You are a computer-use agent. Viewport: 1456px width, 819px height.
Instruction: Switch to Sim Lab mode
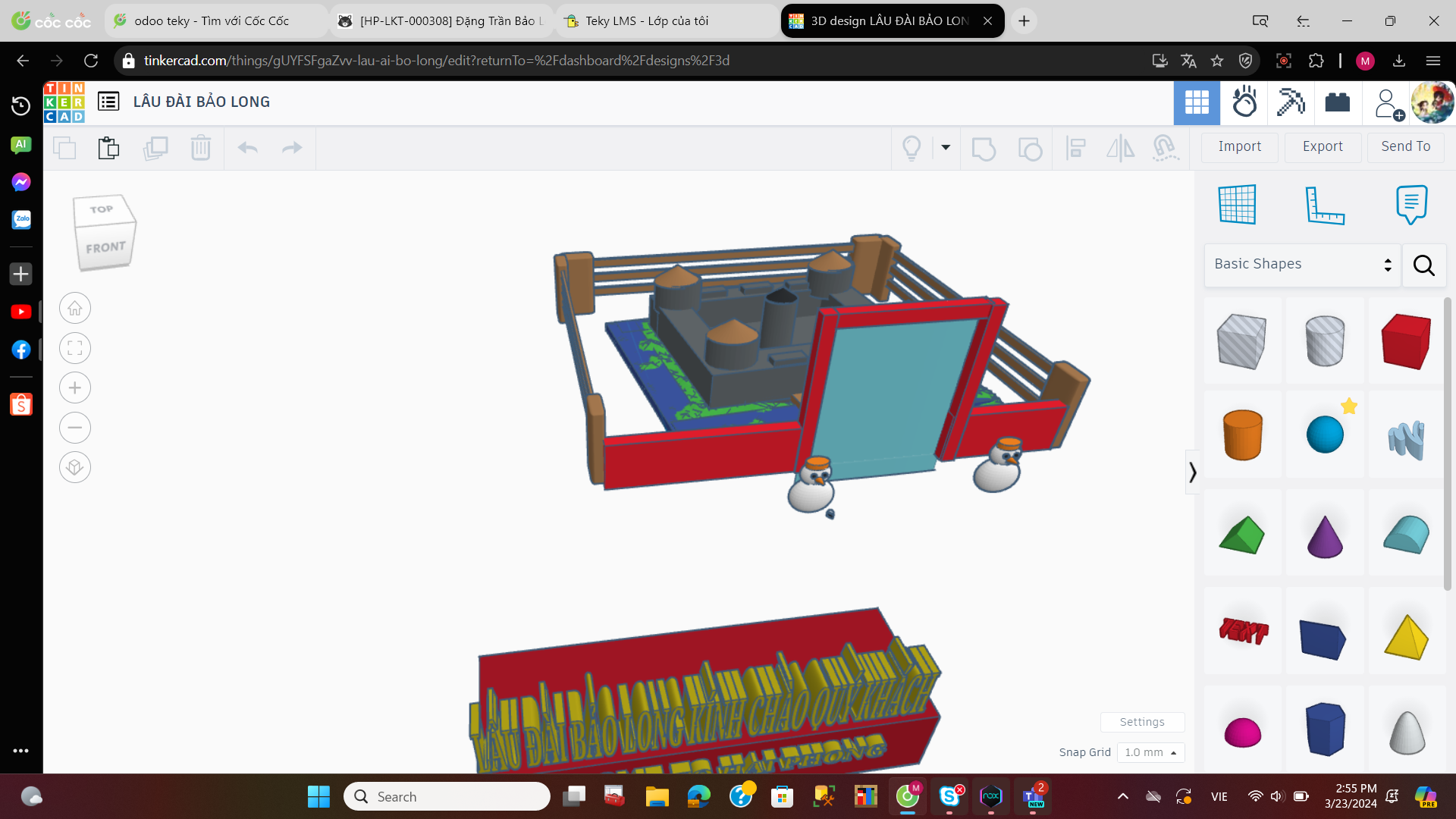(x=1244, y=102)
